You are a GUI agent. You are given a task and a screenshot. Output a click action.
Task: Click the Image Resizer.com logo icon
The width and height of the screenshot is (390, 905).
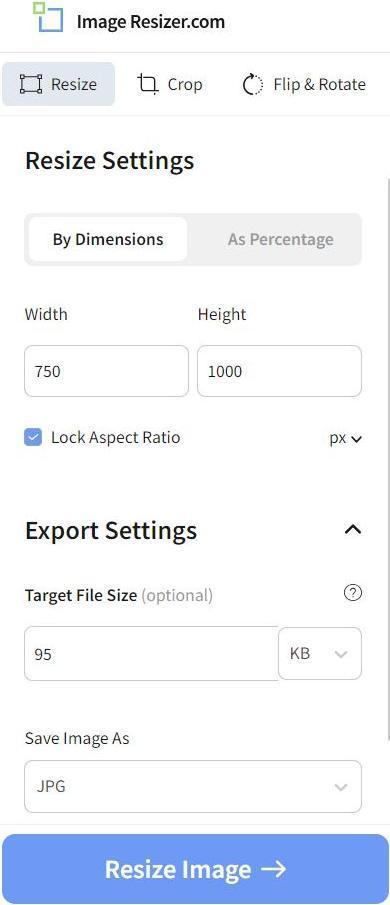[x=48, y=17]
